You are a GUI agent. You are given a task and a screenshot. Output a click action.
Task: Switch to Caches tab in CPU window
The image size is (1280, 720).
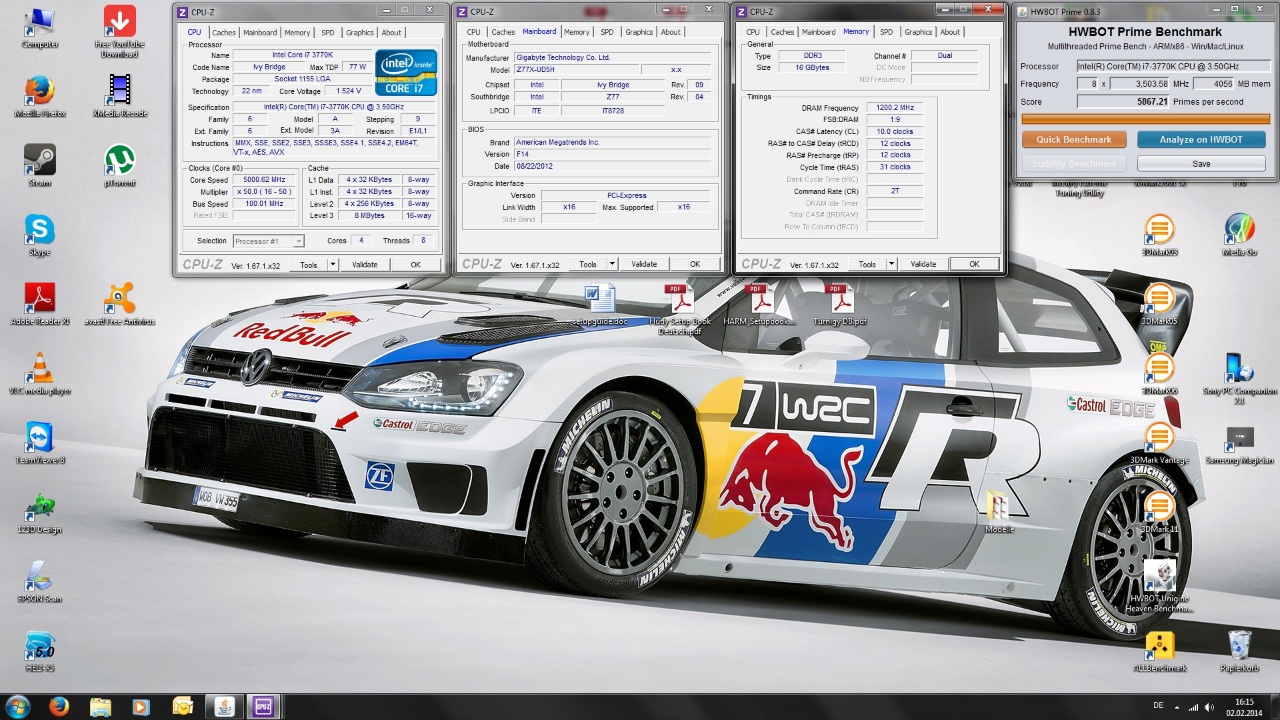(x=224, y=32)
